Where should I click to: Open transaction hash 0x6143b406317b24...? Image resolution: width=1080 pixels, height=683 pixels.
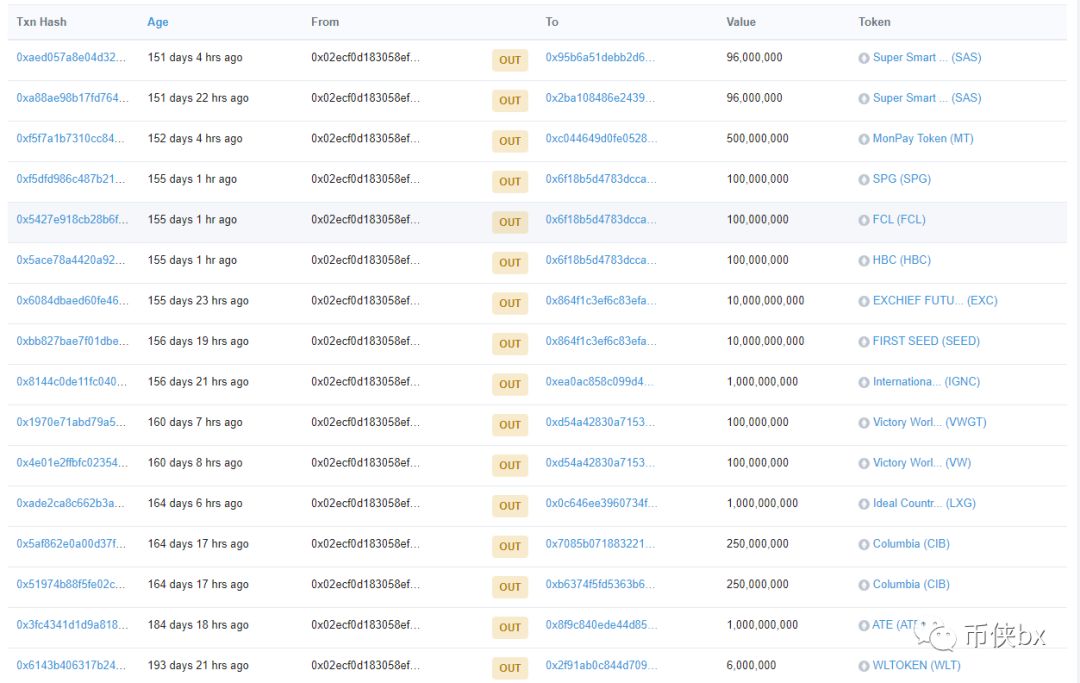[71, 666]
